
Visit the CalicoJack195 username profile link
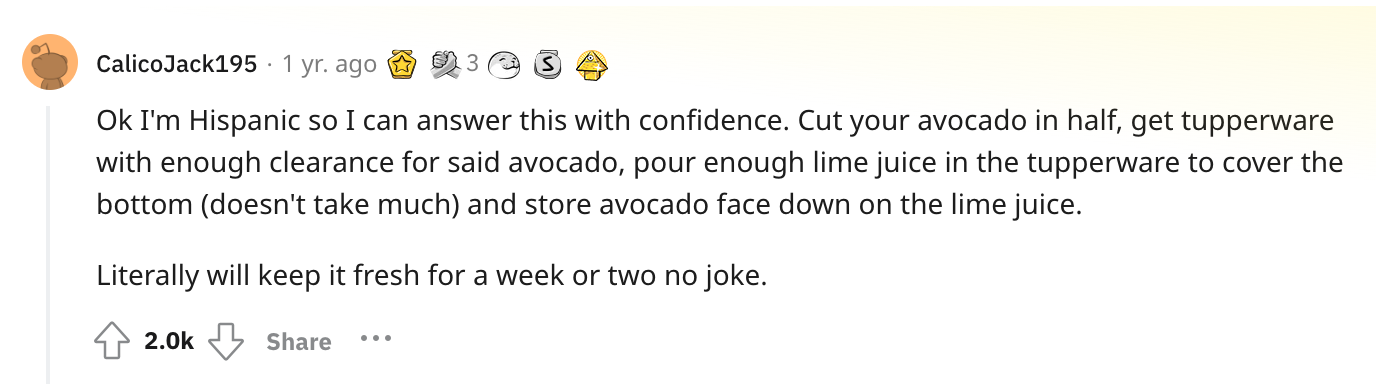(x=176, y=65)
